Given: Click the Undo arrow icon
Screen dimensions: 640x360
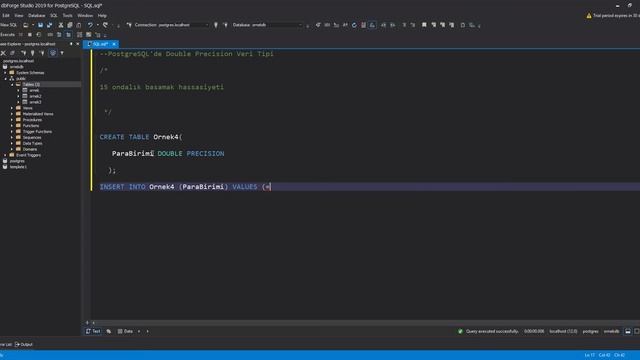Looking at the screenshot, I should click(90, 25).
